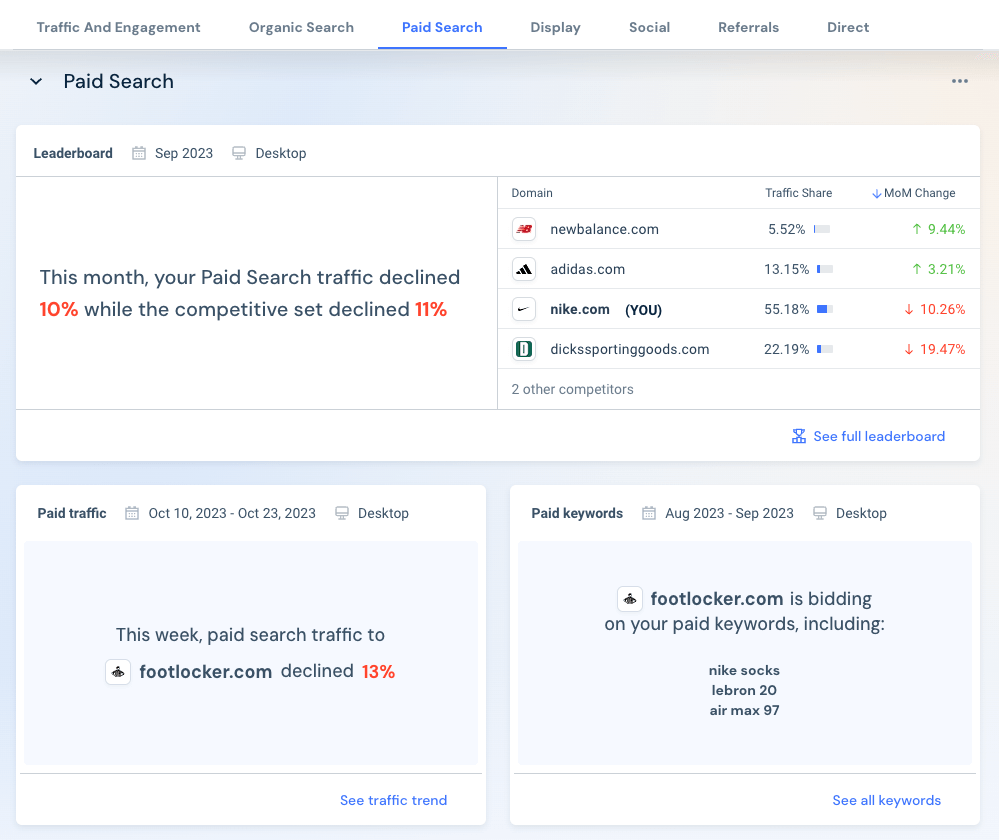Screen dimensions: 999x840
Task: Open the Display tab
Action: tap(555, 27)
